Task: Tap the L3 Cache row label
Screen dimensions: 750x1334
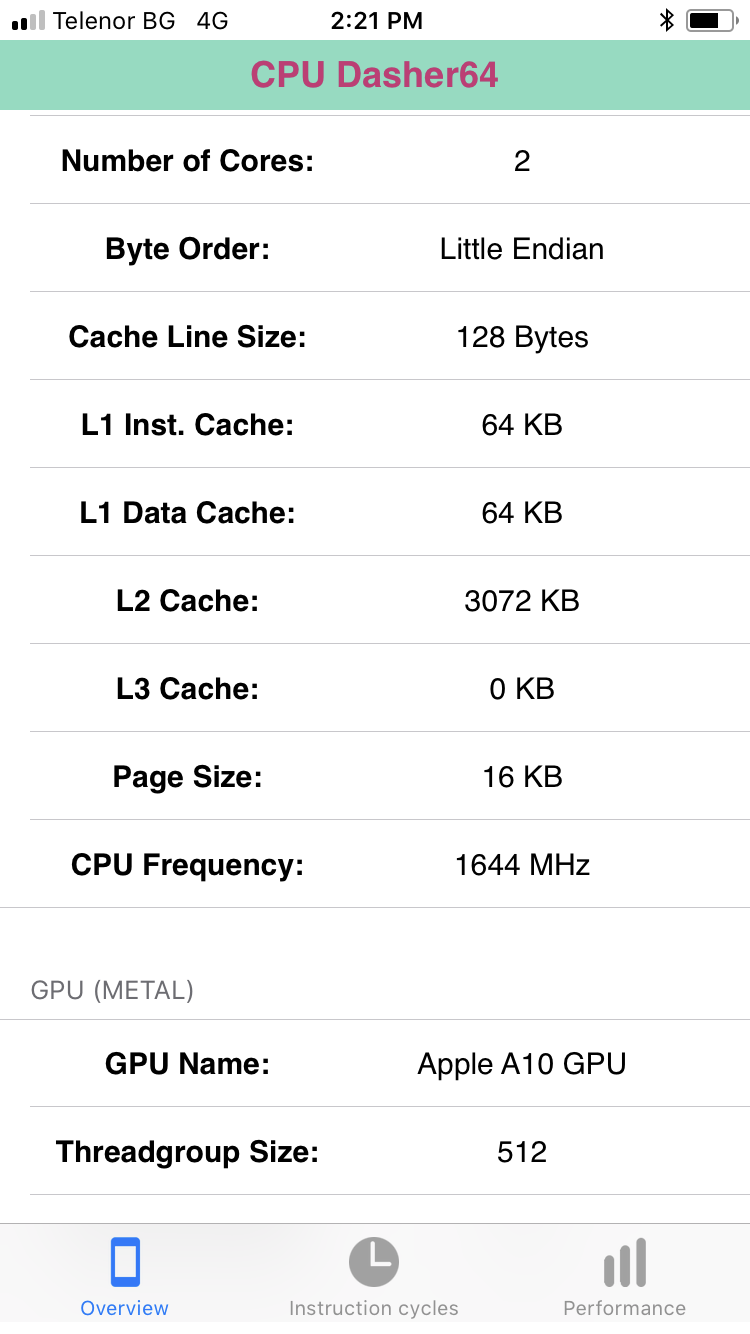Action: pos(188,689)
